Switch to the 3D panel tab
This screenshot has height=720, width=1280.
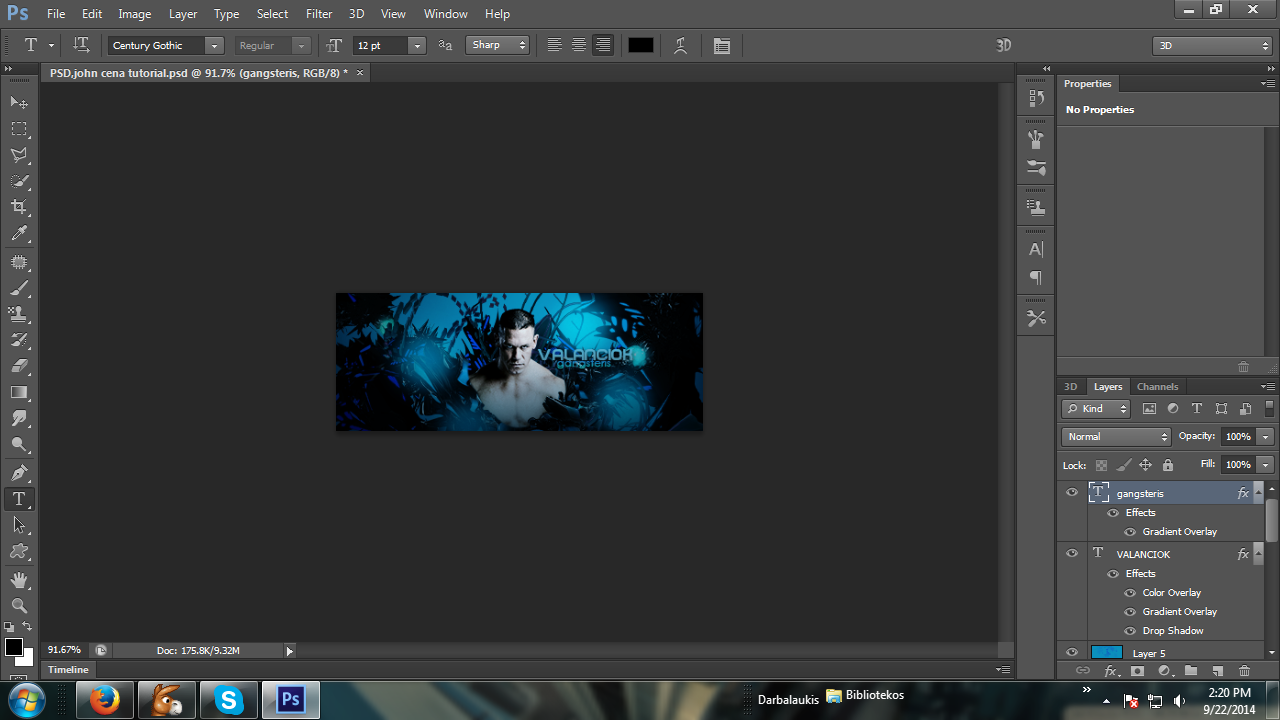pos(1071,387)
